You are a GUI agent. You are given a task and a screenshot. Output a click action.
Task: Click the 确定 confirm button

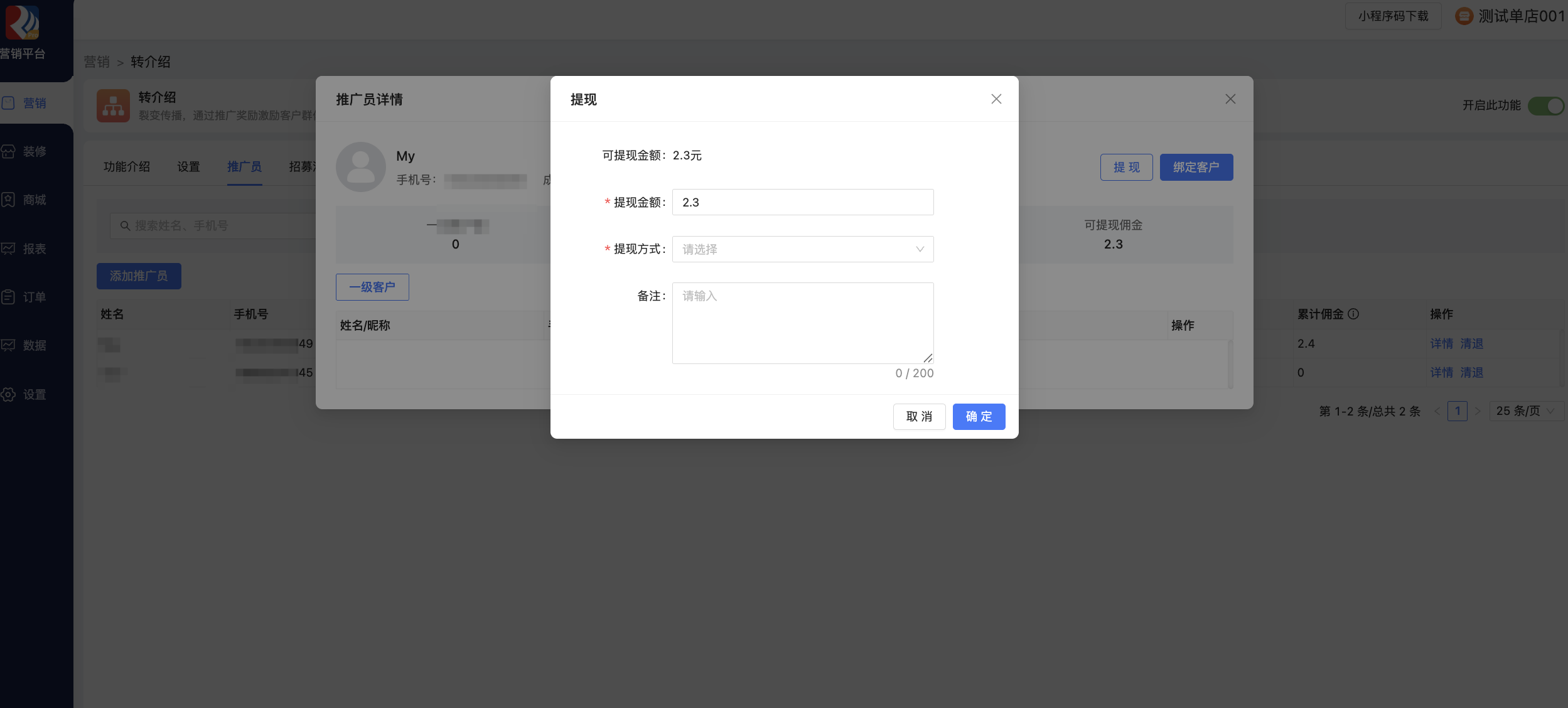pos(978,417)
